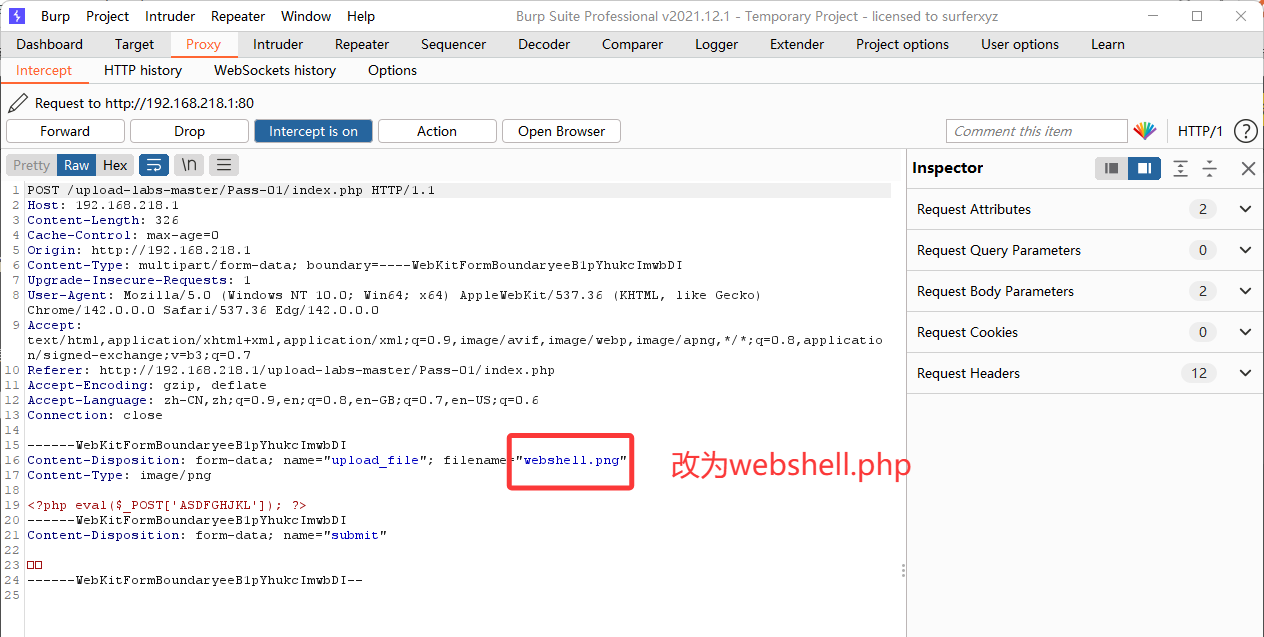This screenshot has width=1264, height=637.
Task: Go to the Decoder tab
Action: click(544, 44)
